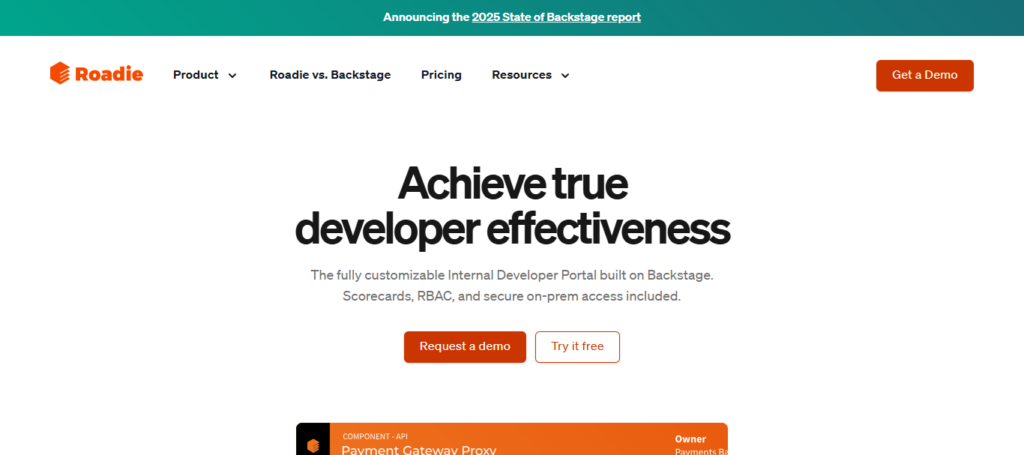Click the Roadie hexagon logo icon
Image resolution: width=1024 pixels, height=455 pixels.
click(59, 74)
